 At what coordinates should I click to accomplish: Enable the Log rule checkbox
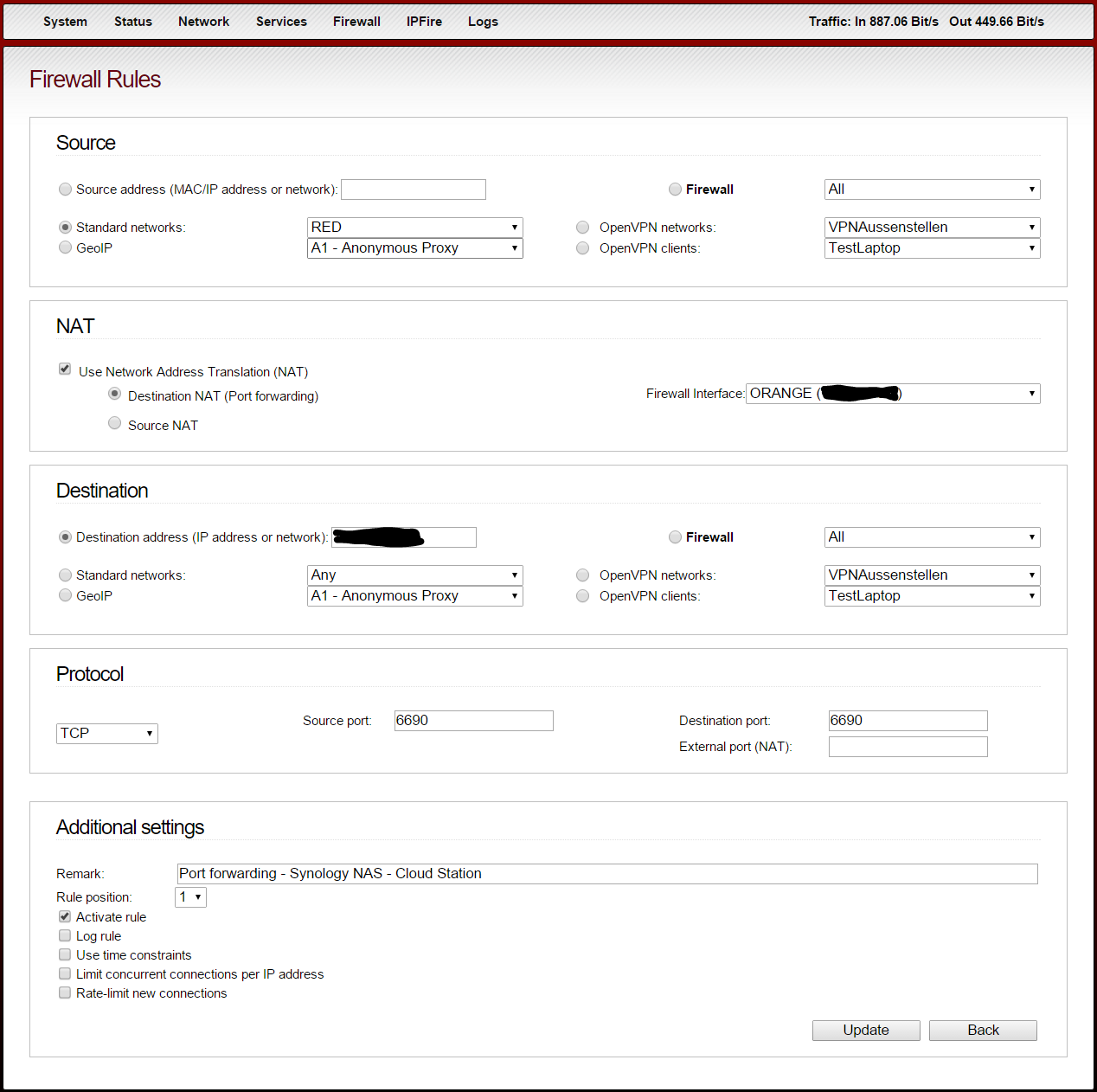65,935
